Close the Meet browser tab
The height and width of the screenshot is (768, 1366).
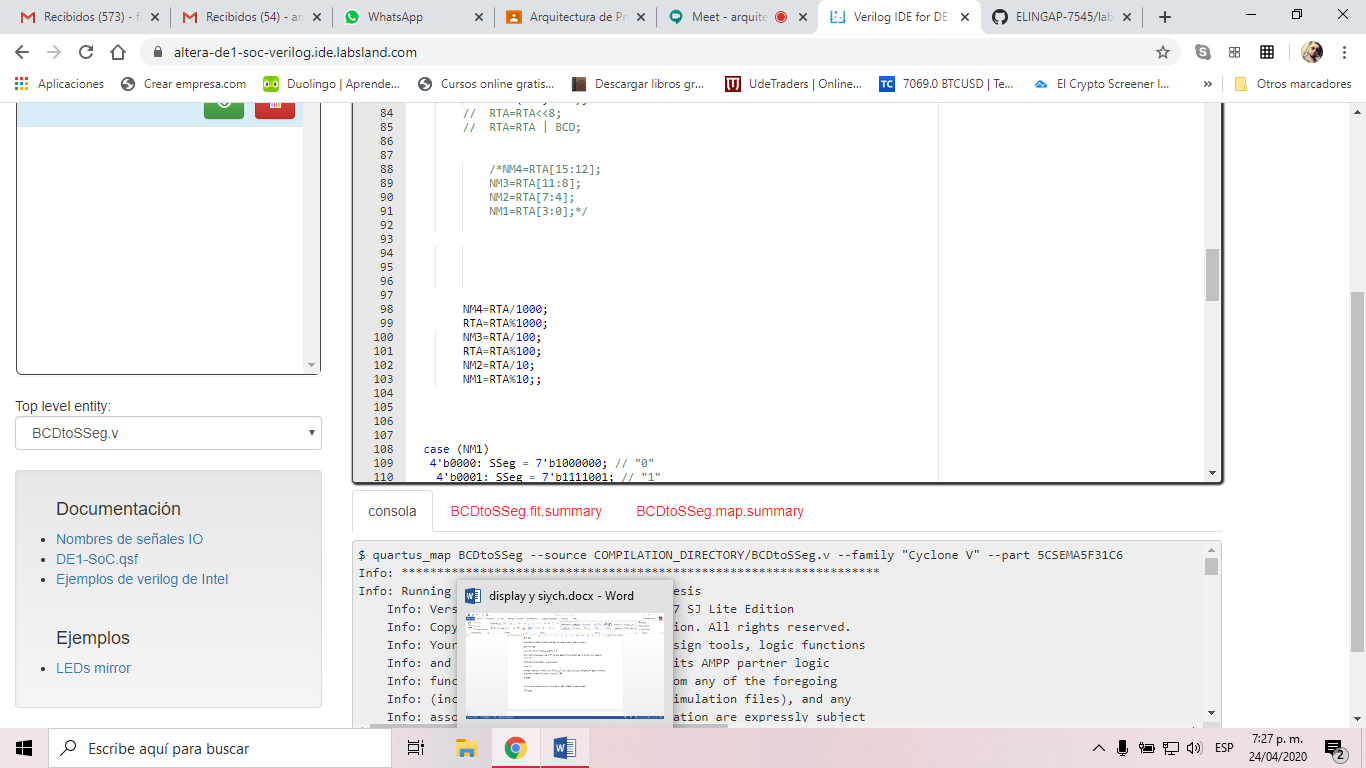coord(803,17)
